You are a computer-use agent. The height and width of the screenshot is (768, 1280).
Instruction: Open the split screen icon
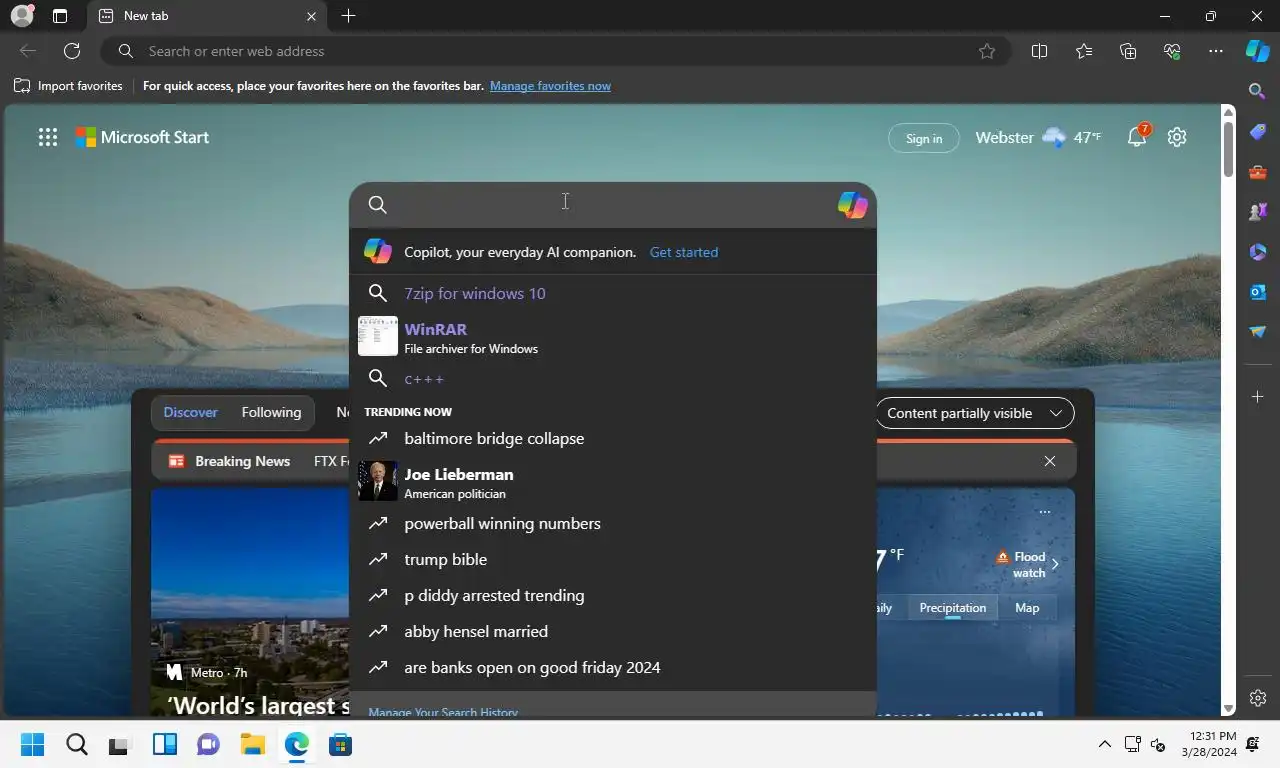pyautogui.click(x=1039, y=51)
